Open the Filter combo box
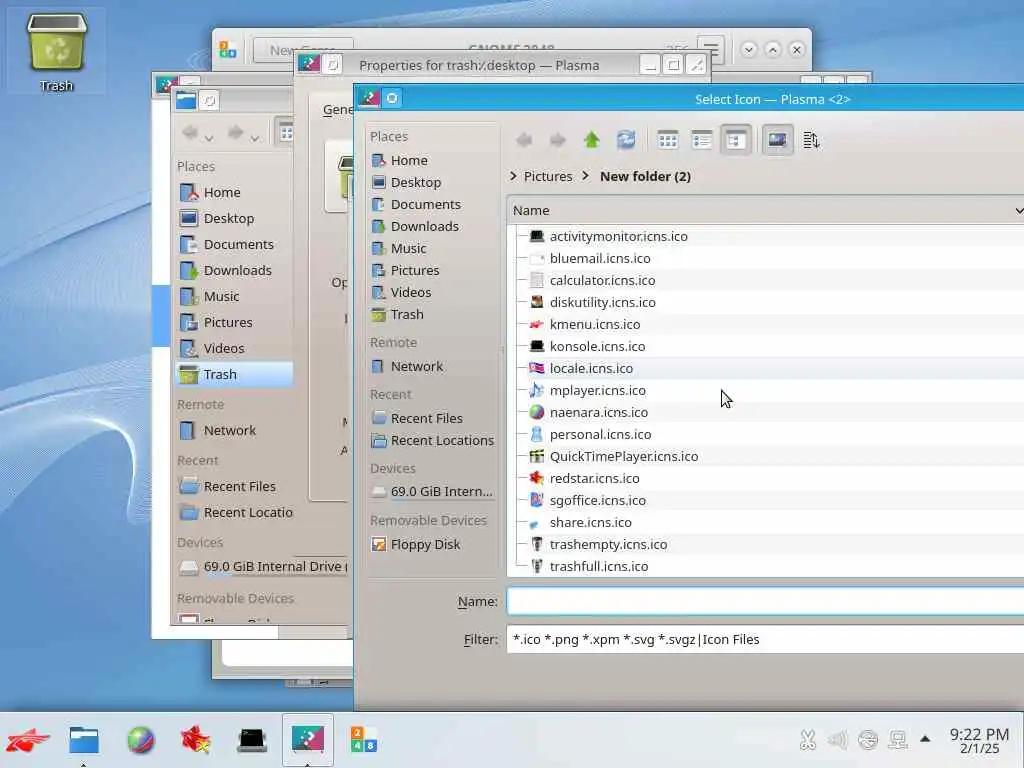Screen dimensions: 1024x768 [765, 639]
